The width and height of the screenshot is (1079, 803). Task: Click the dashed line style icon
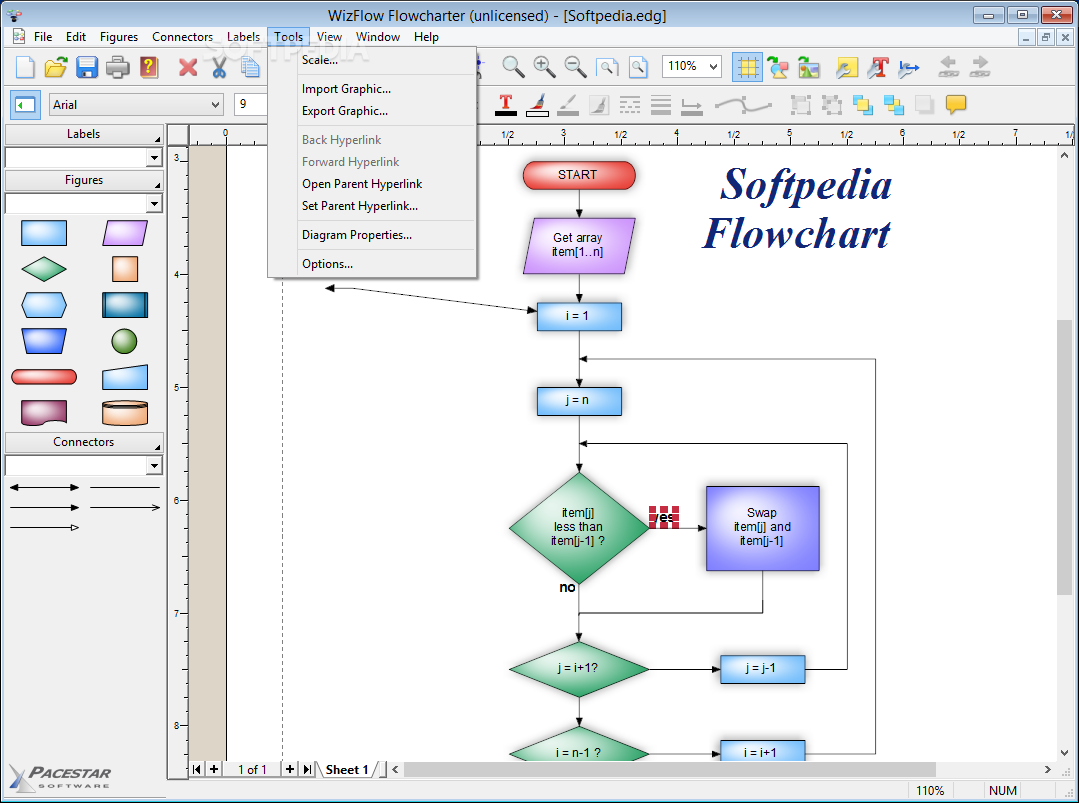tap(630, 105)
